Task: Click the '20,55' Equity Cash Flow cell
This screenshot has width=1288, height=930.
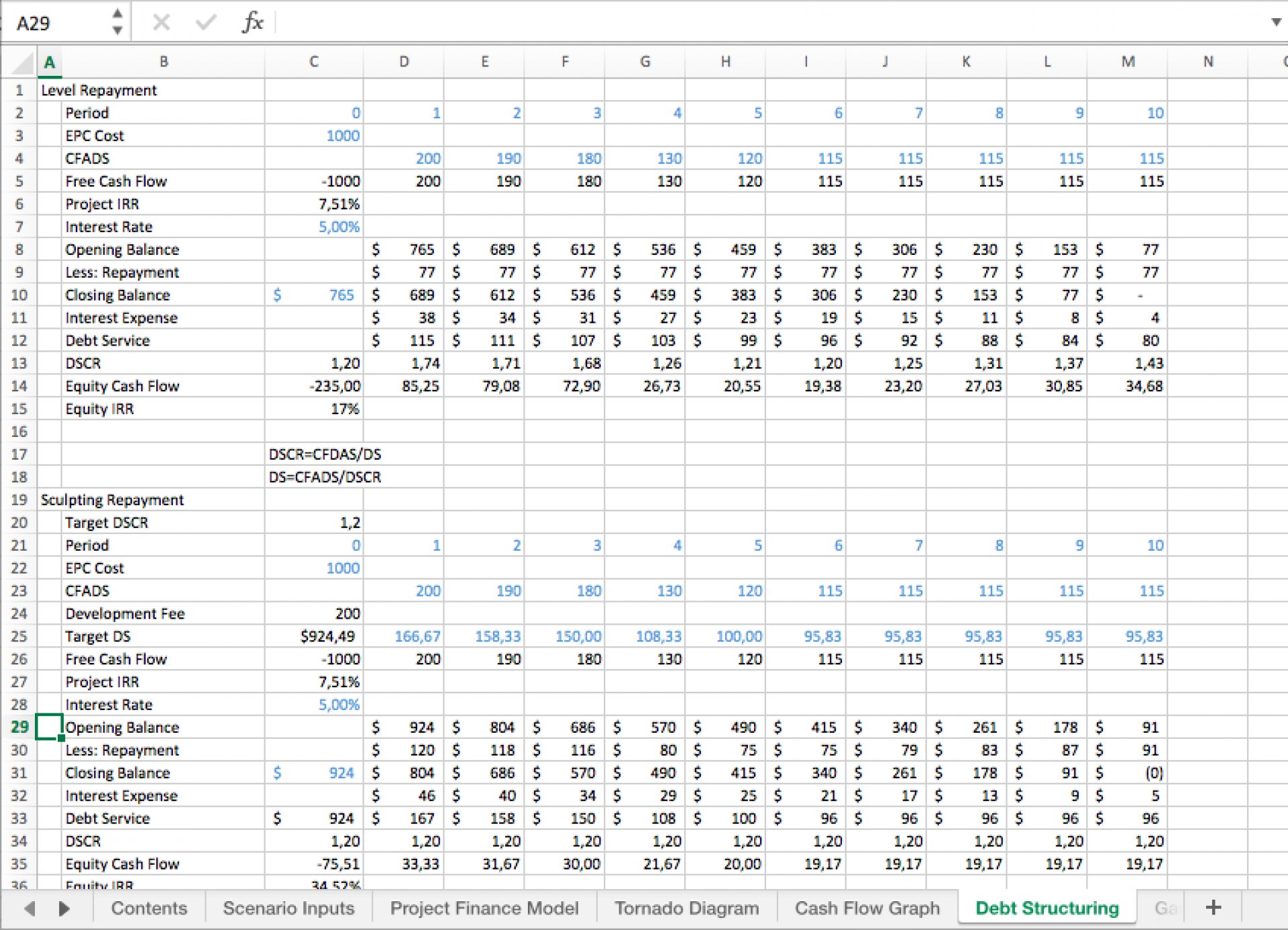Action: [725, 386]
